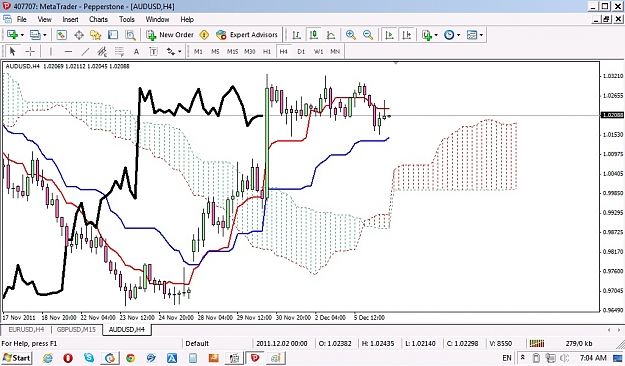Click the New Order button
This screenshot has height=366, width=625.
click(170, 35)
